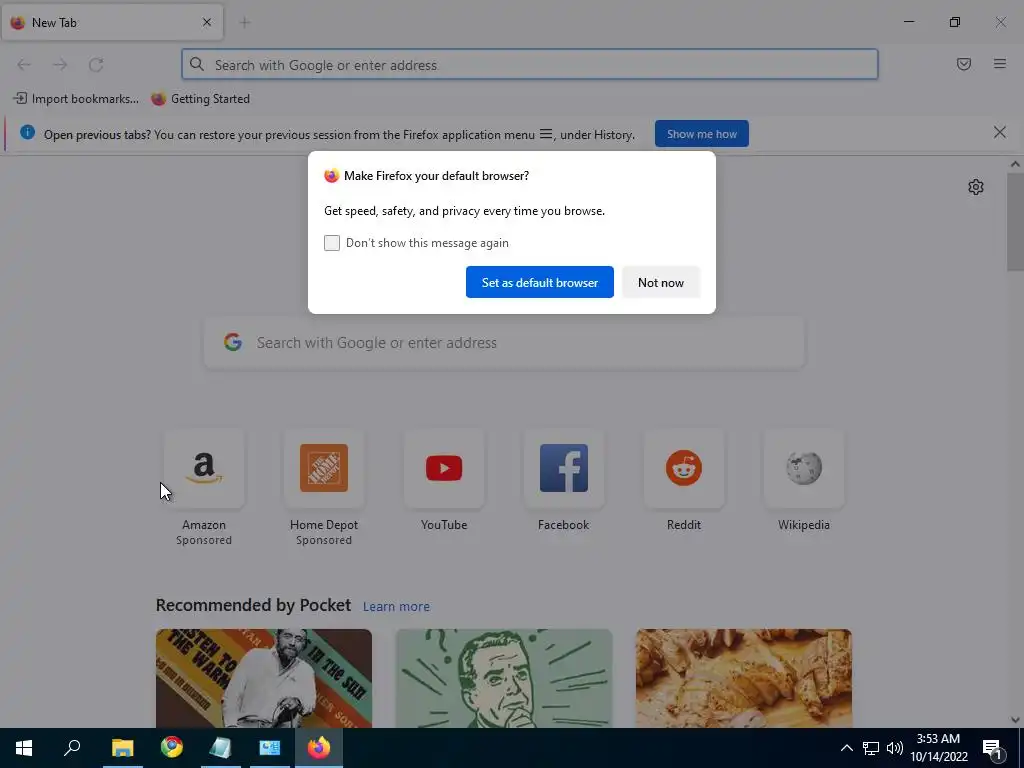This screenshot has height=768, width=1024.
Task: Open Getting Started bookmark
Action: pyautogui.click(x=200, y=99)
